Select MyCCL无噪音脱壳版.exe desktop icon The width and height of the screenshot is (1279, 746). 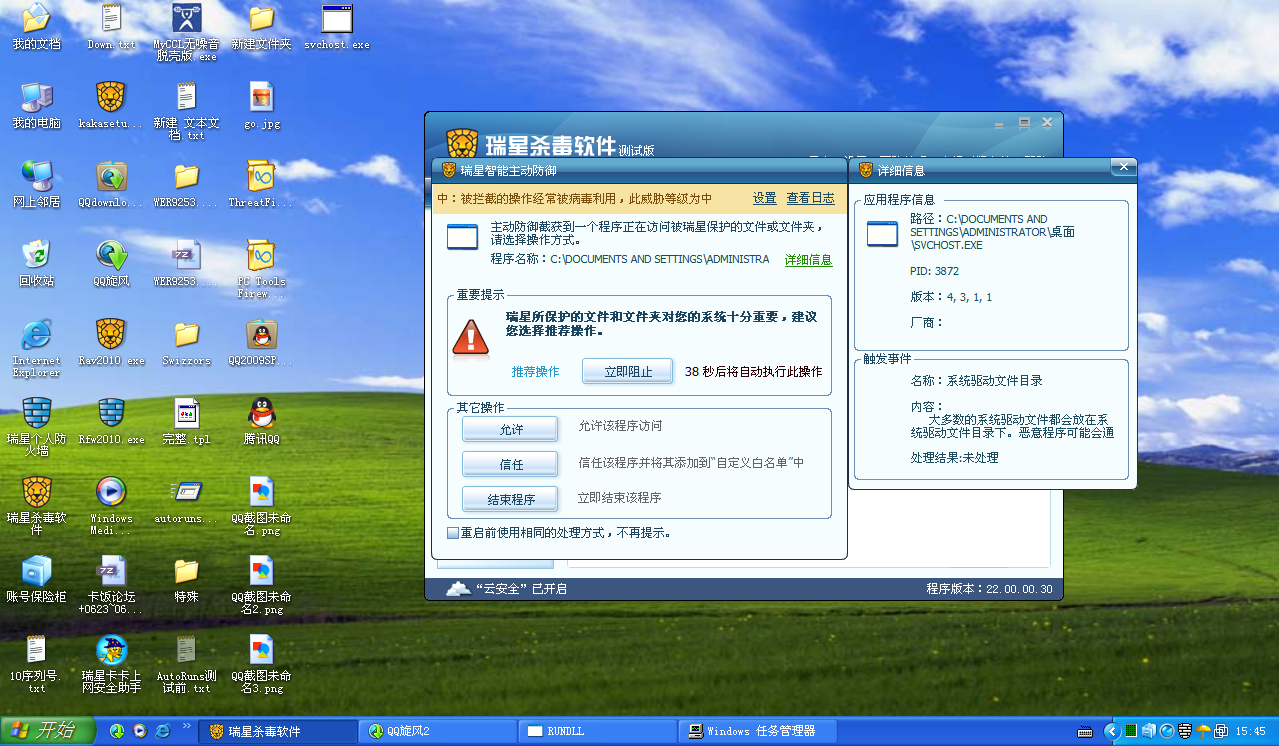(x=186, y=32)
